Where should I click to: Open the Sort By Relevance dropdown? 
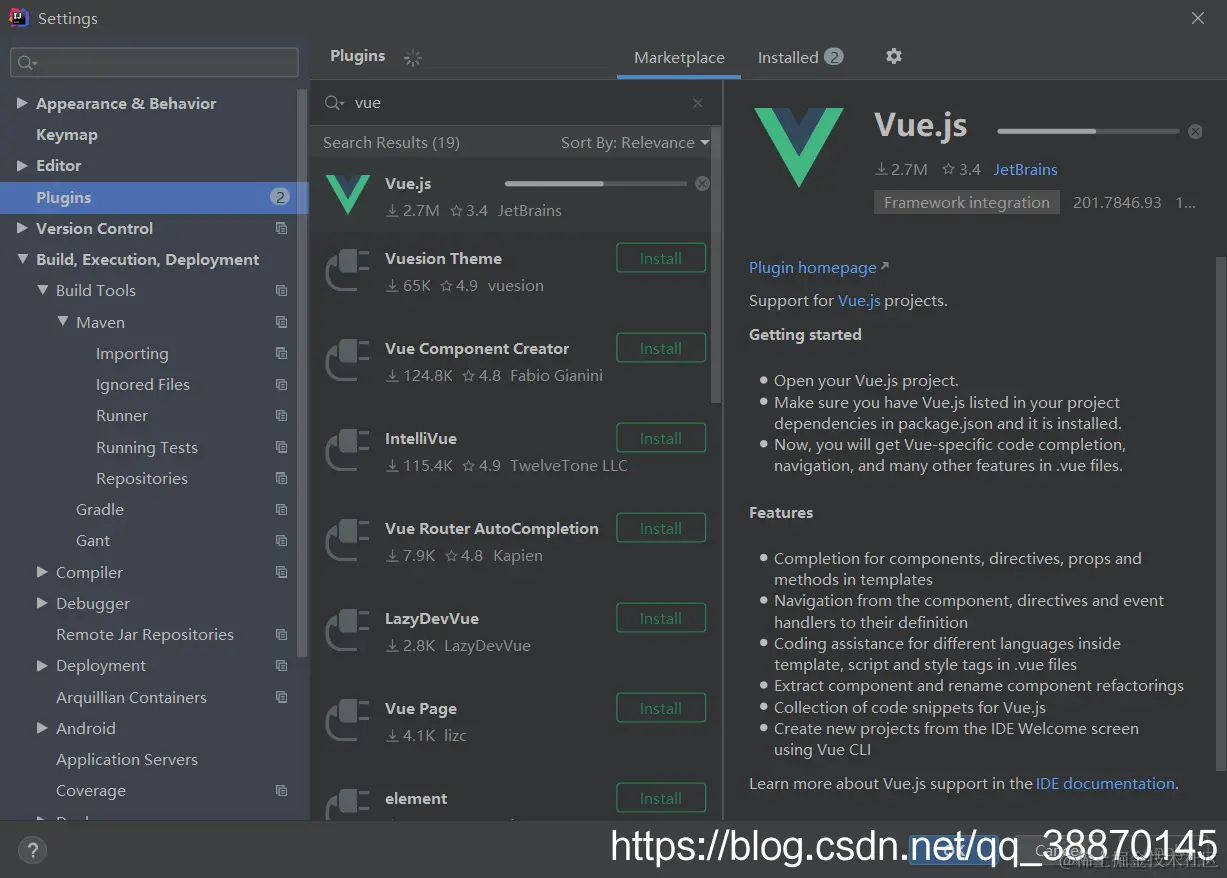click(x=635, y=142)
